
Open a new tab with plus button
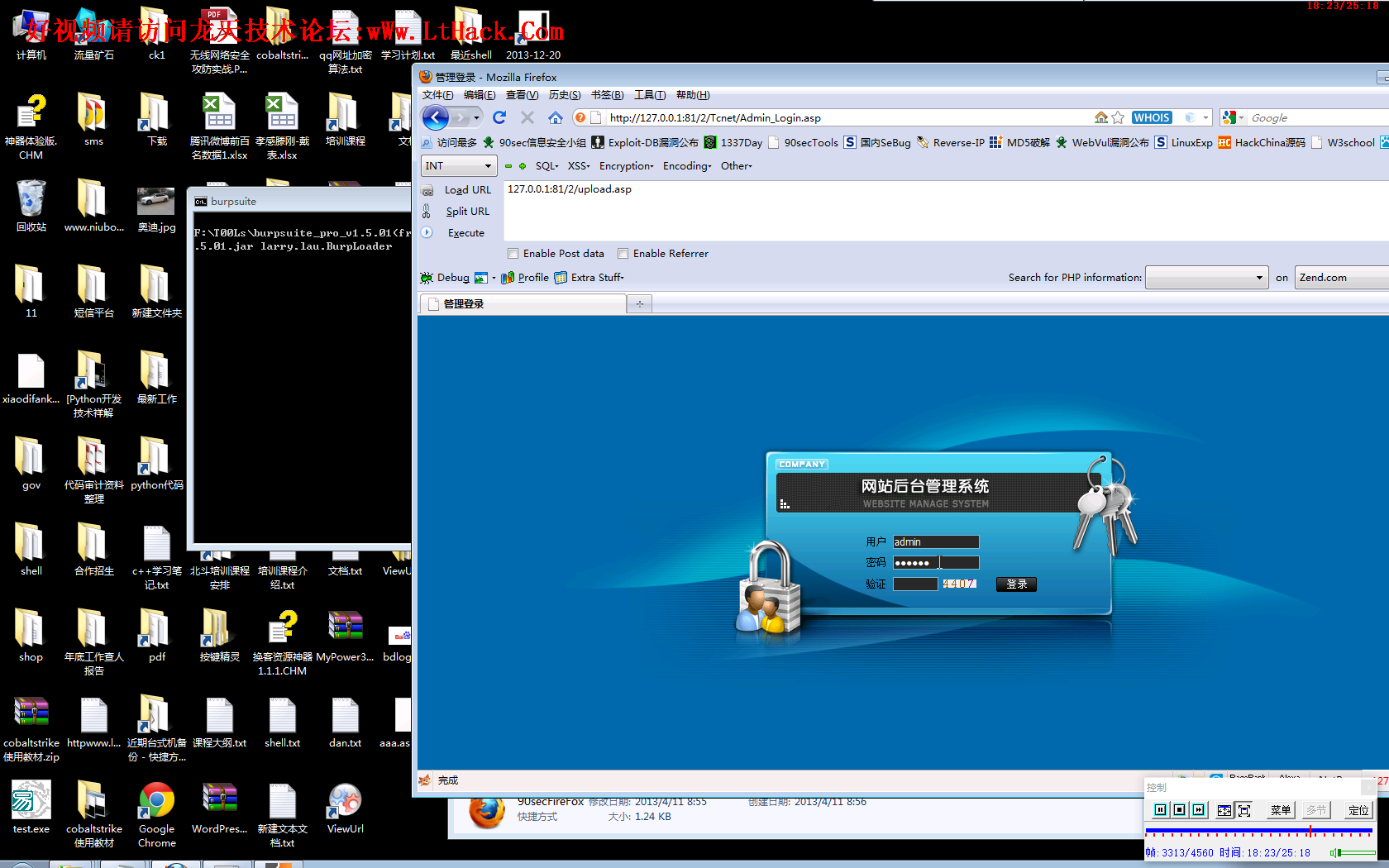tap(639, 304)
